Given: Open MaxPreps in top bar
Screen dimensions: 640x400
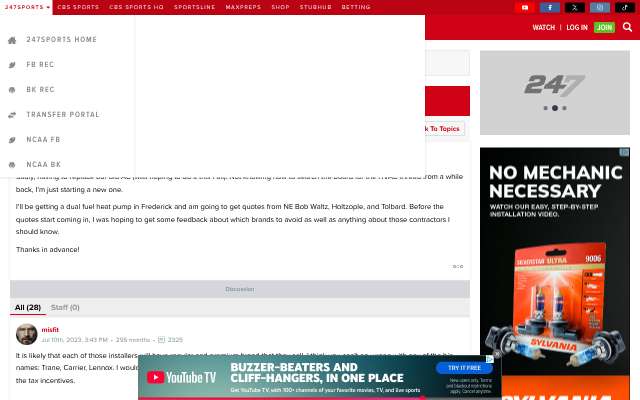Looking at the screenshot, I should 243,7.
